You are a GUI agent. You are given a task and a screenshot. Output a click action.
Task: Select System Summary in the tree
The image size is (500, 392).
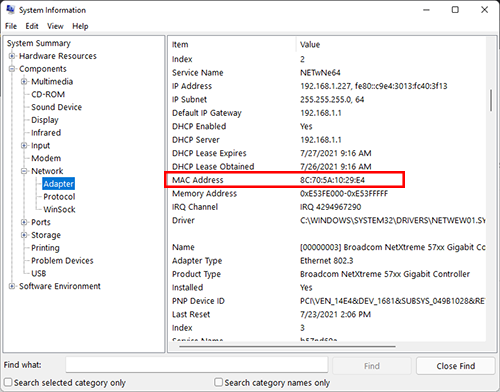(39, 43)
